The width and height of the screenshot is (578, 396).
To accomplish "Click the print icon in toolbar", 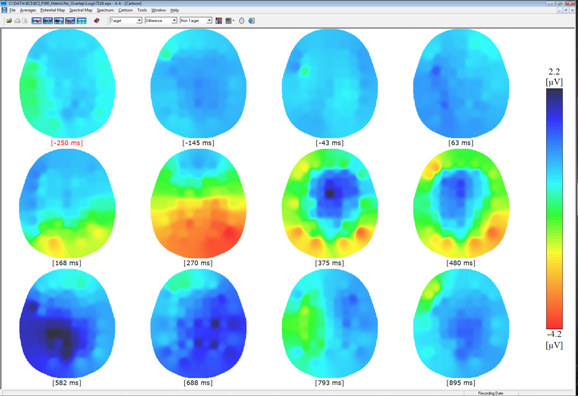I will [x=17, y=21].
